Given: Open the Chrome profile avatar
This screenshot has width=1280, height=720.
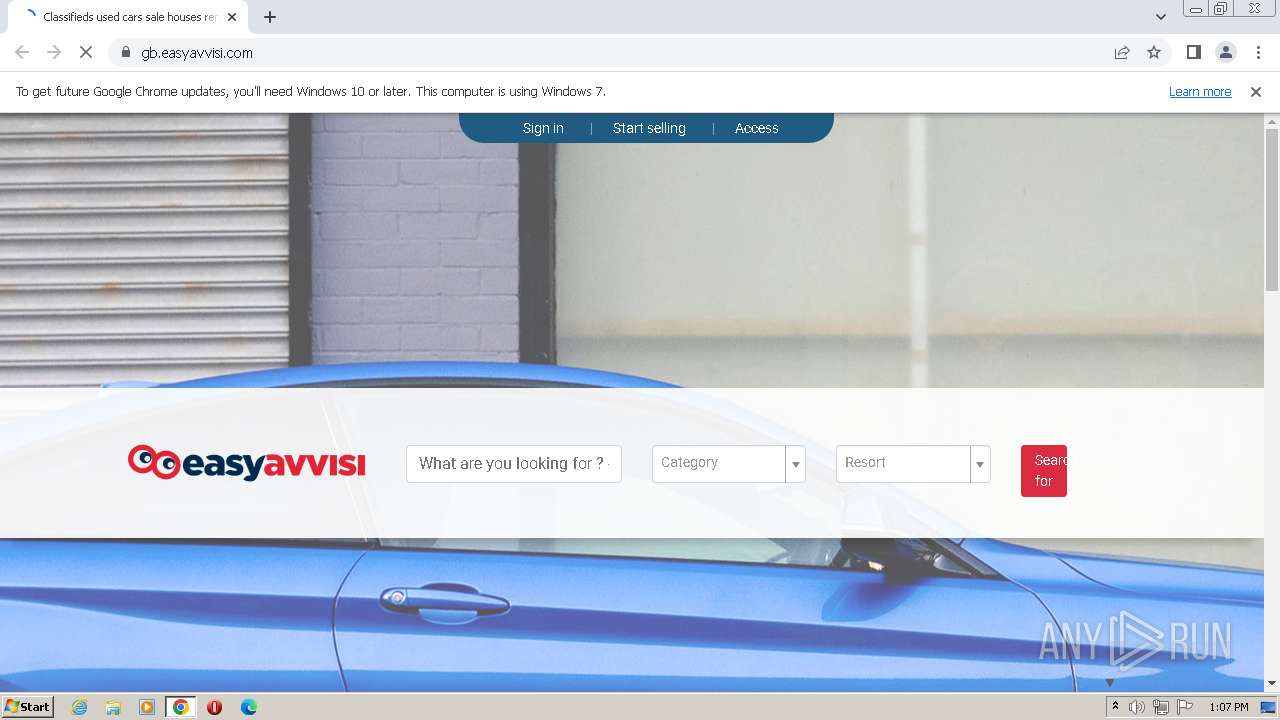Looking at the screenshot, I should pyautogui.click(x=1225, y=53).
